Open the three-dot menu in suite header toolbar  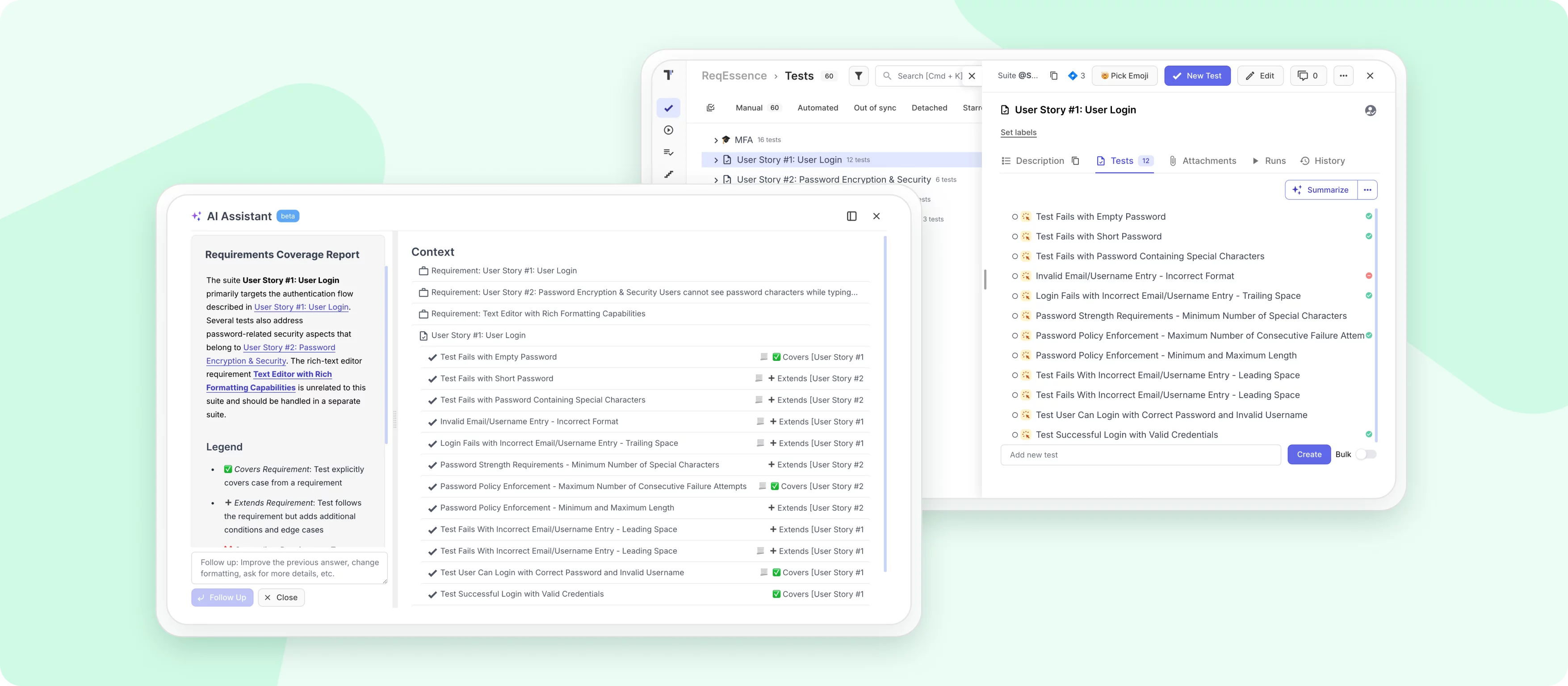1343,75
